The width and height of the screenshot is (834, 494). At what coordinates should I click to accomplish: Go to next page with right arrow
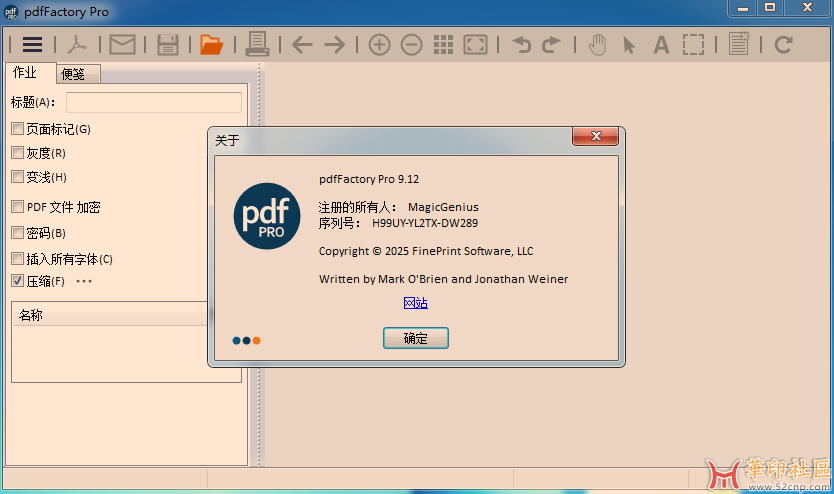pos(335,45)
